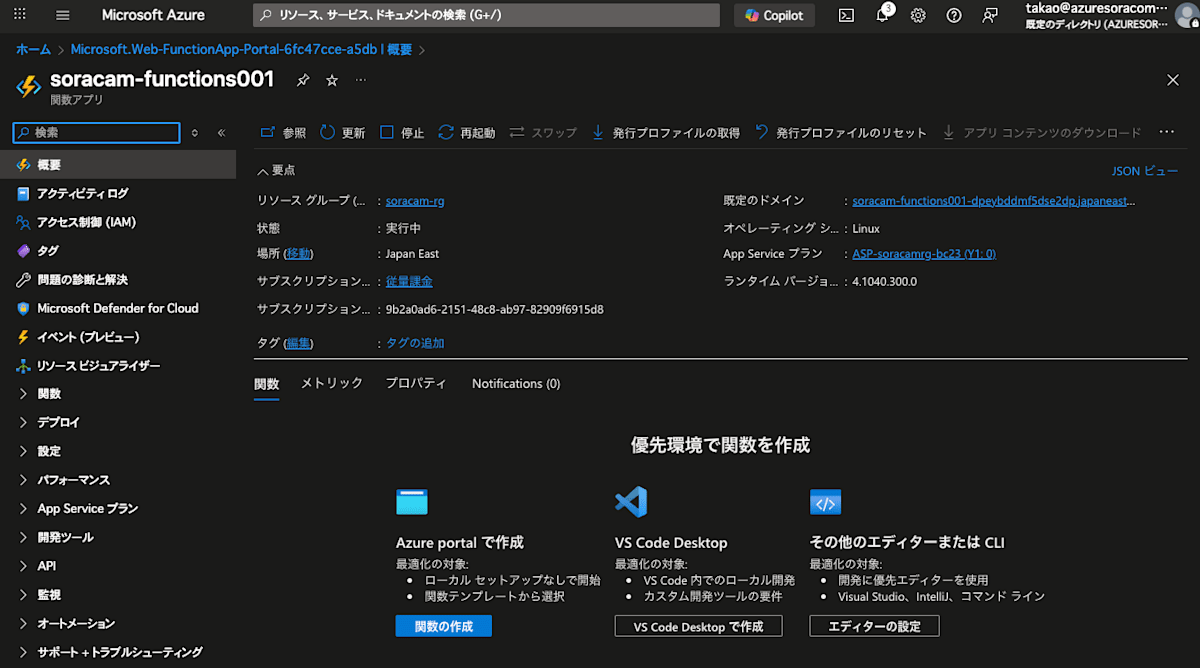This screenshot has width=1200, height=668.
Task: Click the タグの追加 link
Action: 416,343
